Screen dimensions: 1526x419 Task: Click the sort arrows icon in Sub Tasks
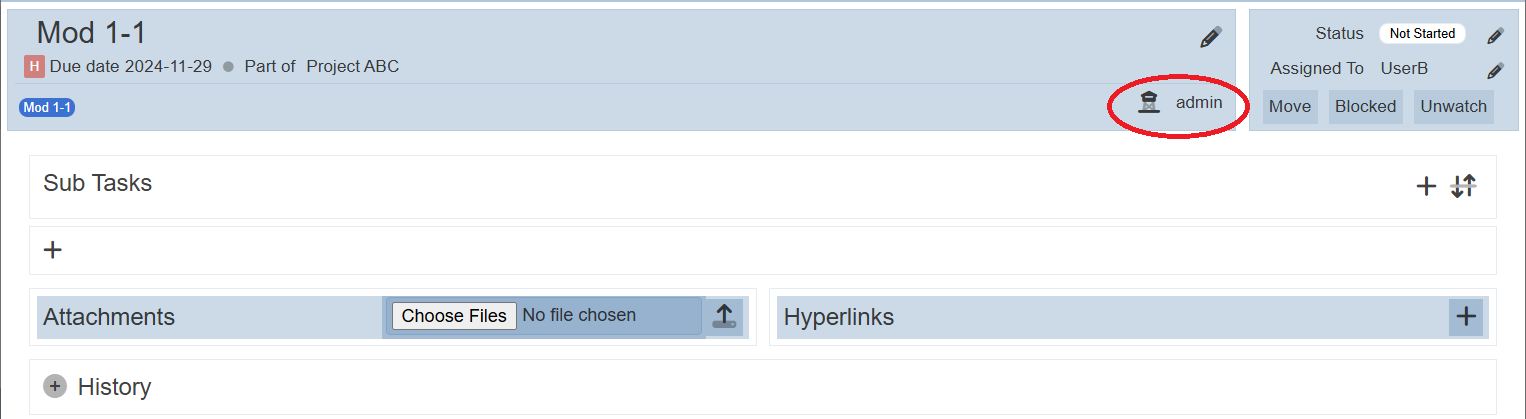[1463, 186]
